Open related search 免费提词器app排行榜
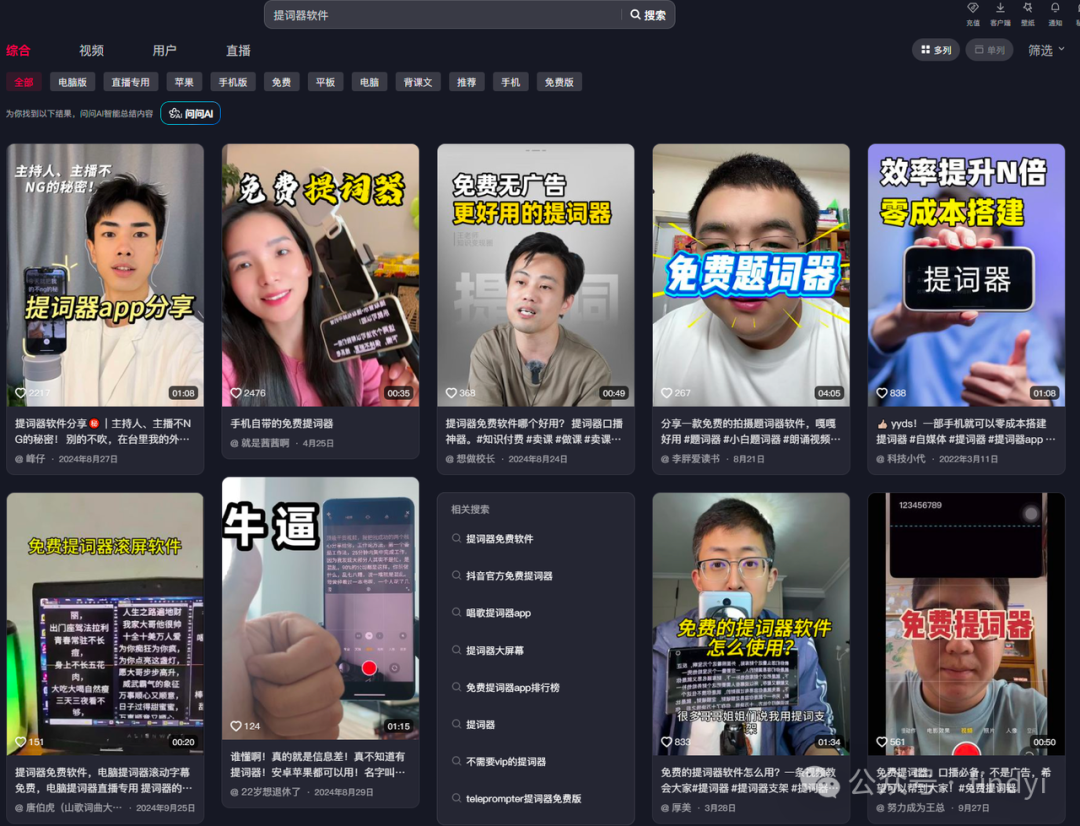The image size is (1080, 826). click(x=512, y=688)
